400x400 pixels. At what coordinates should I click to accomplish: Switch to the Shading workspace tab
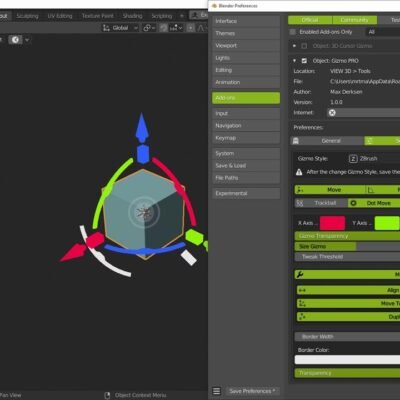pyautogui.click(x=132, y=16)
